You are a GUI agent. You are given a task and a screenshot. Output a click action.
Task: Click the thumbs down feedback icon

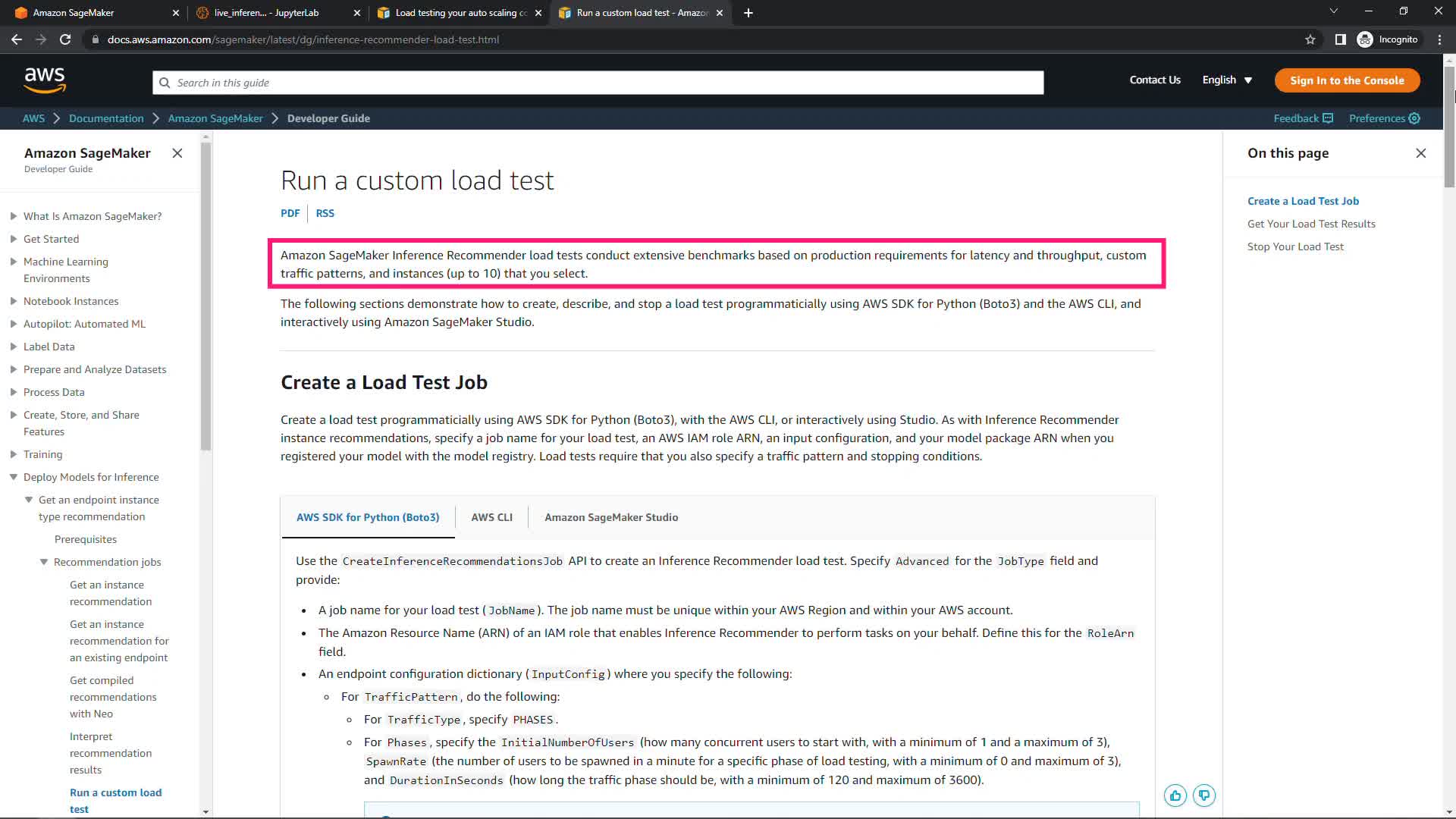pyautogui.click(x=1204, y=795)
